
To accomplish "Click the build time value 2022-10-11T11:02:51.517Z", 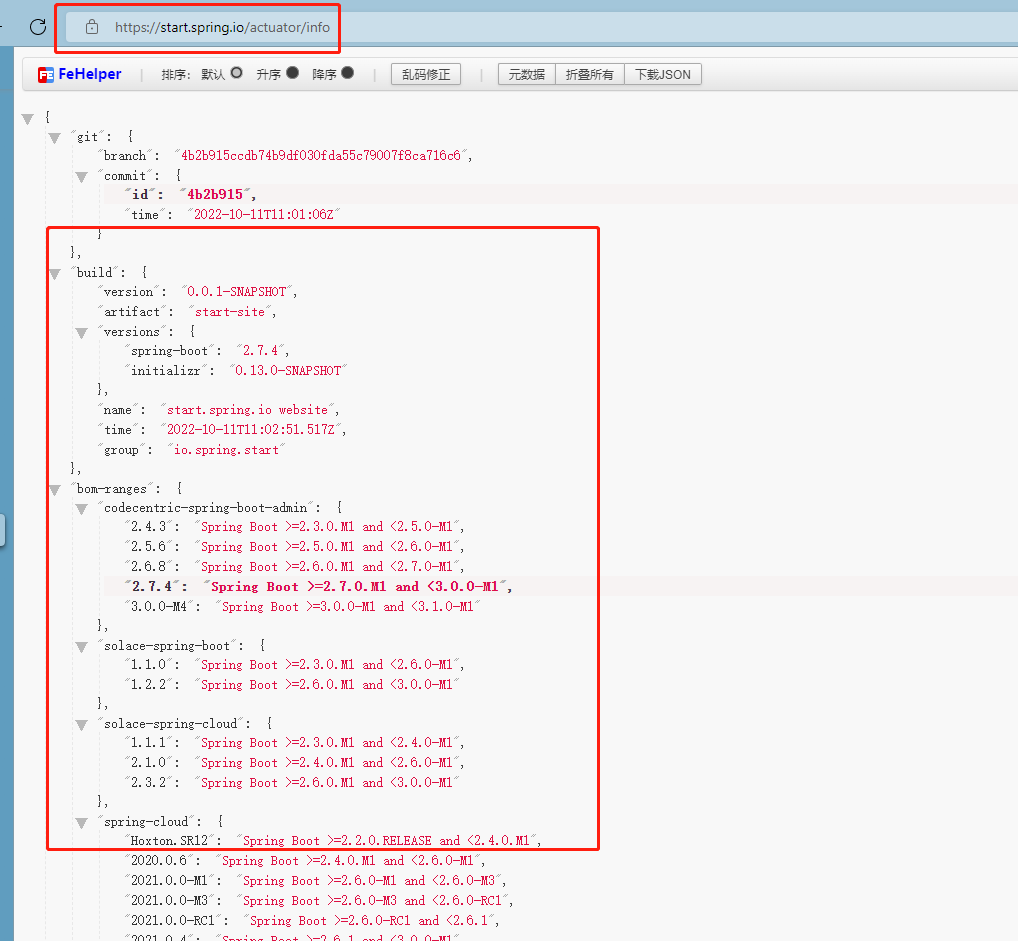I will [x=251, y=430].
